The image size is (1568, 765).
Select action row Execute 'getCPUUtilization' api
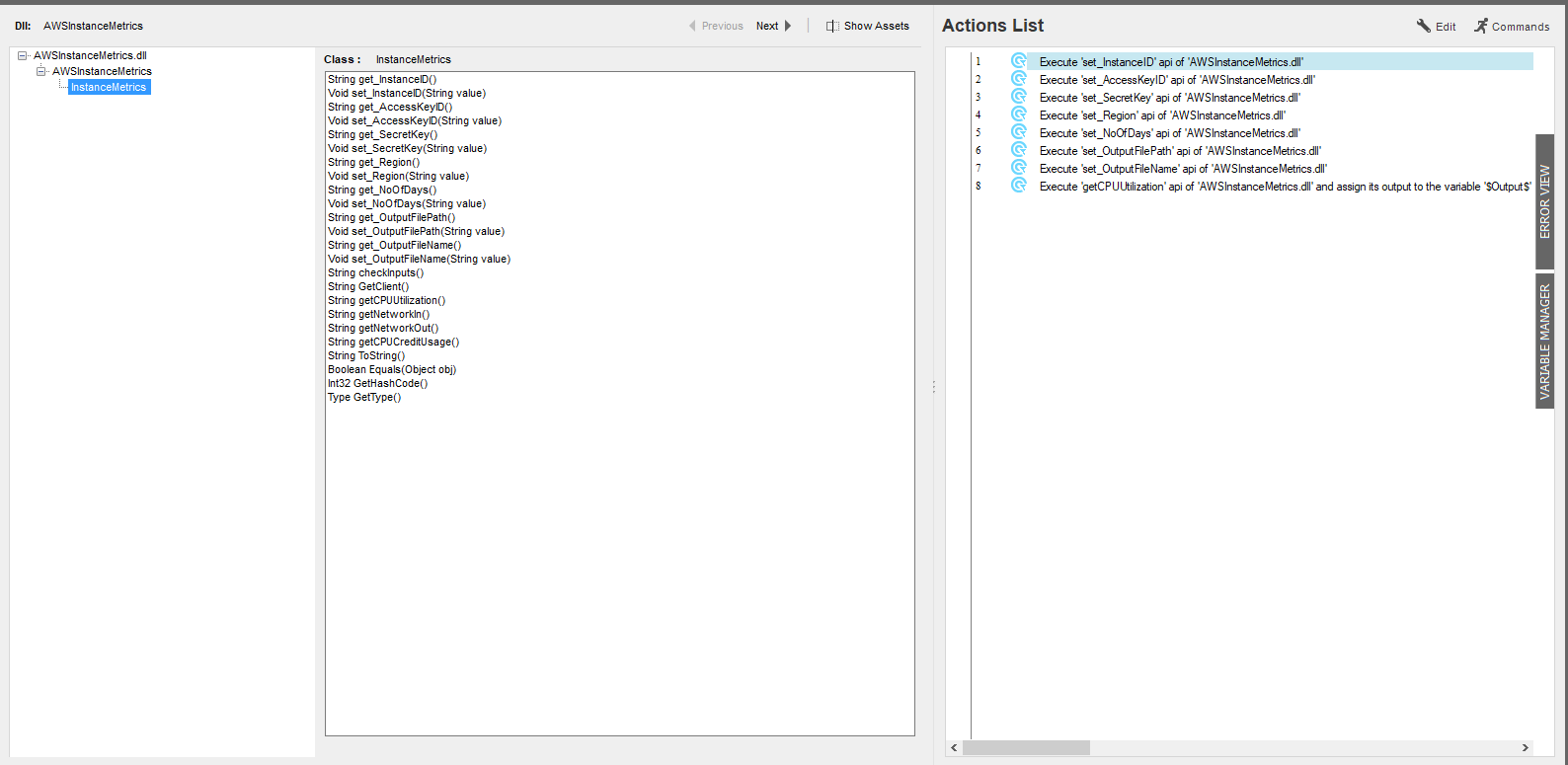coord(1285,187)
